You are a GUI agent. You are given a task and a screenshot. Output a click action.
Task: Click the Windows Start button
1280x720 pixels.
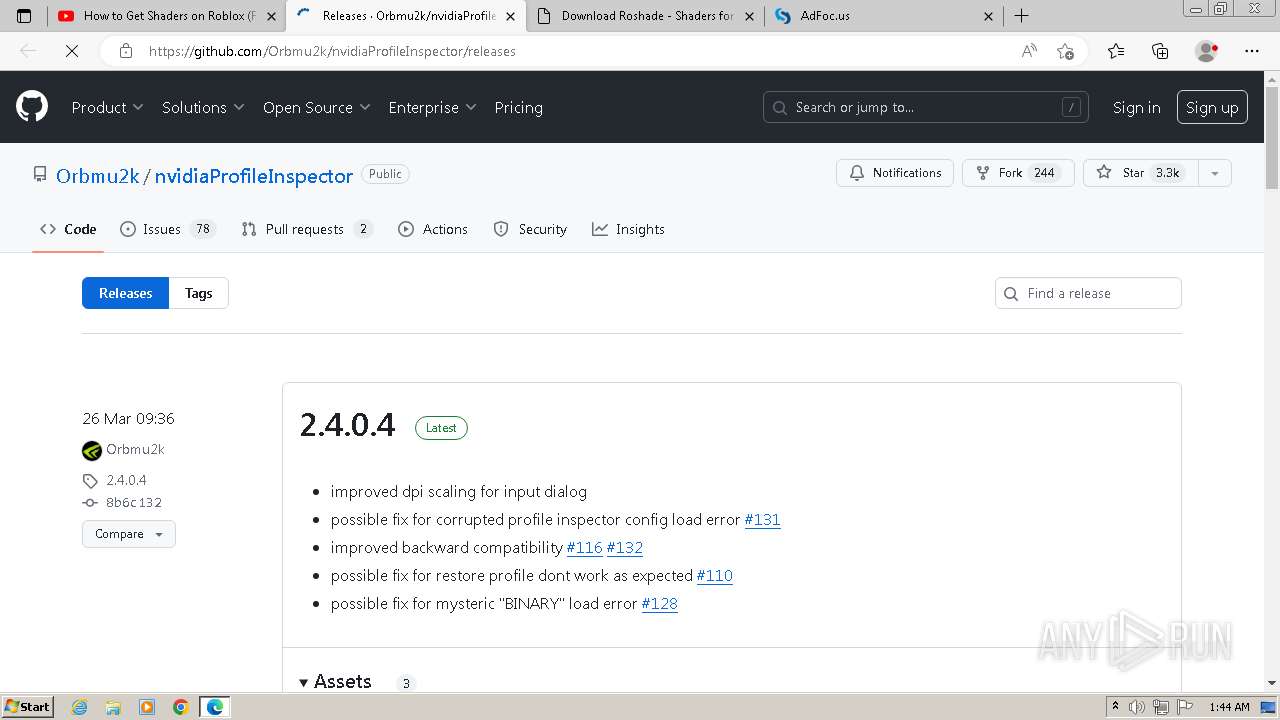tap(27, 706)
